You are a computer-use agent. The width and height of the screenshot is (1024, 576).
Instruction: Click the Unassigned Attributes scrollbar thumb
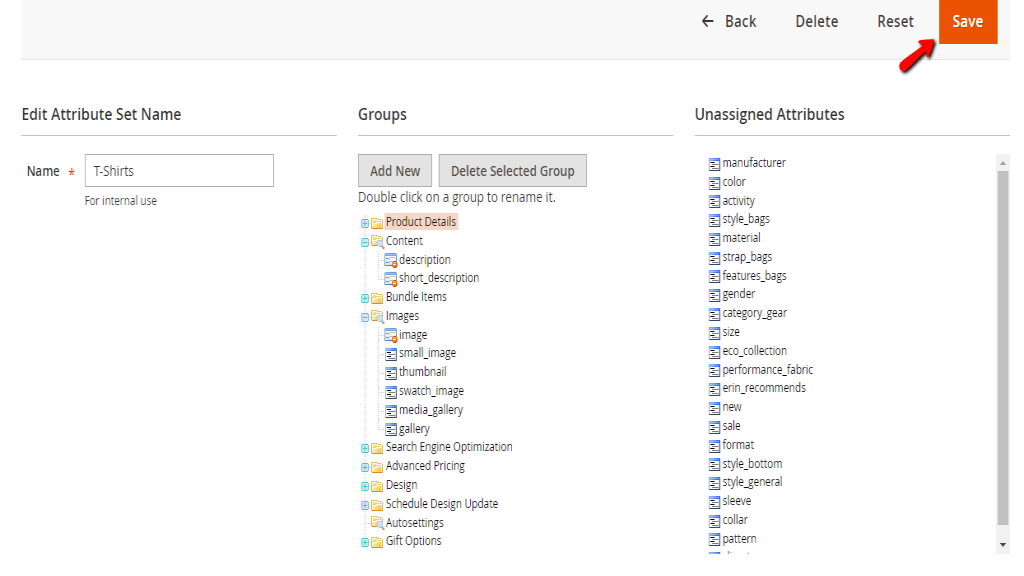coord(1002,347)
